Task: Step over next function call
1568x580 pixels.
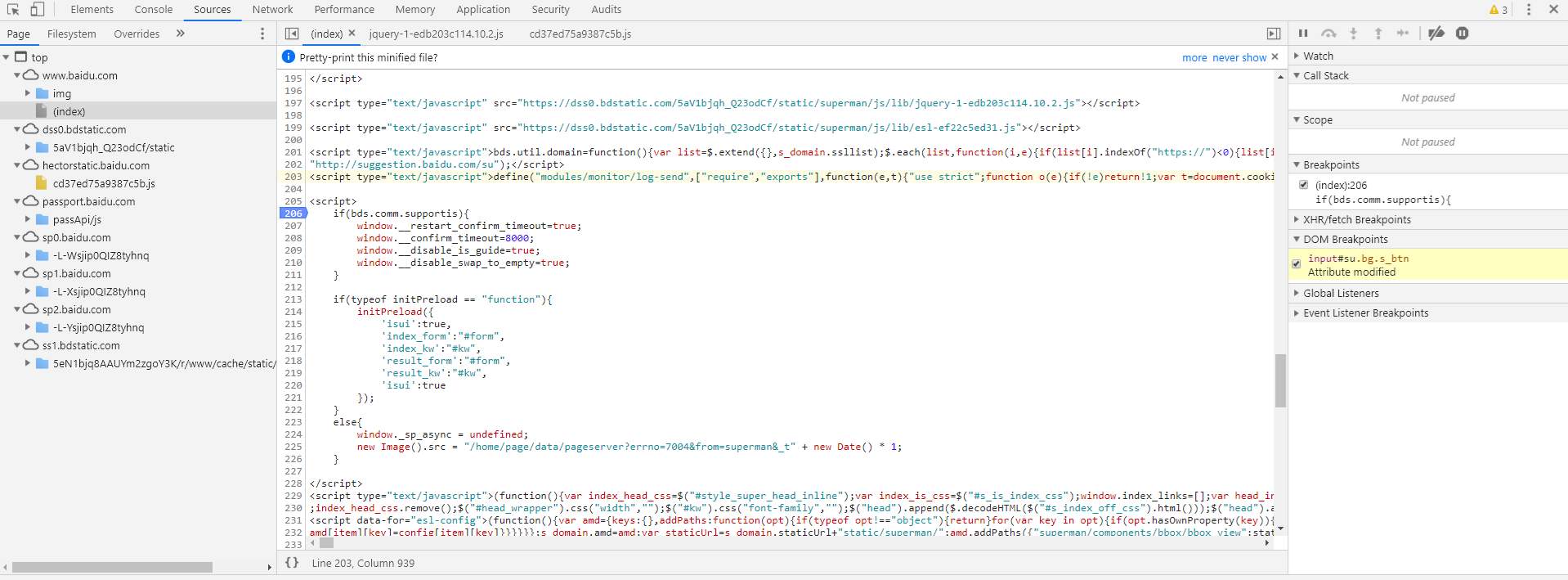Action: click(x=1328, y=34)
